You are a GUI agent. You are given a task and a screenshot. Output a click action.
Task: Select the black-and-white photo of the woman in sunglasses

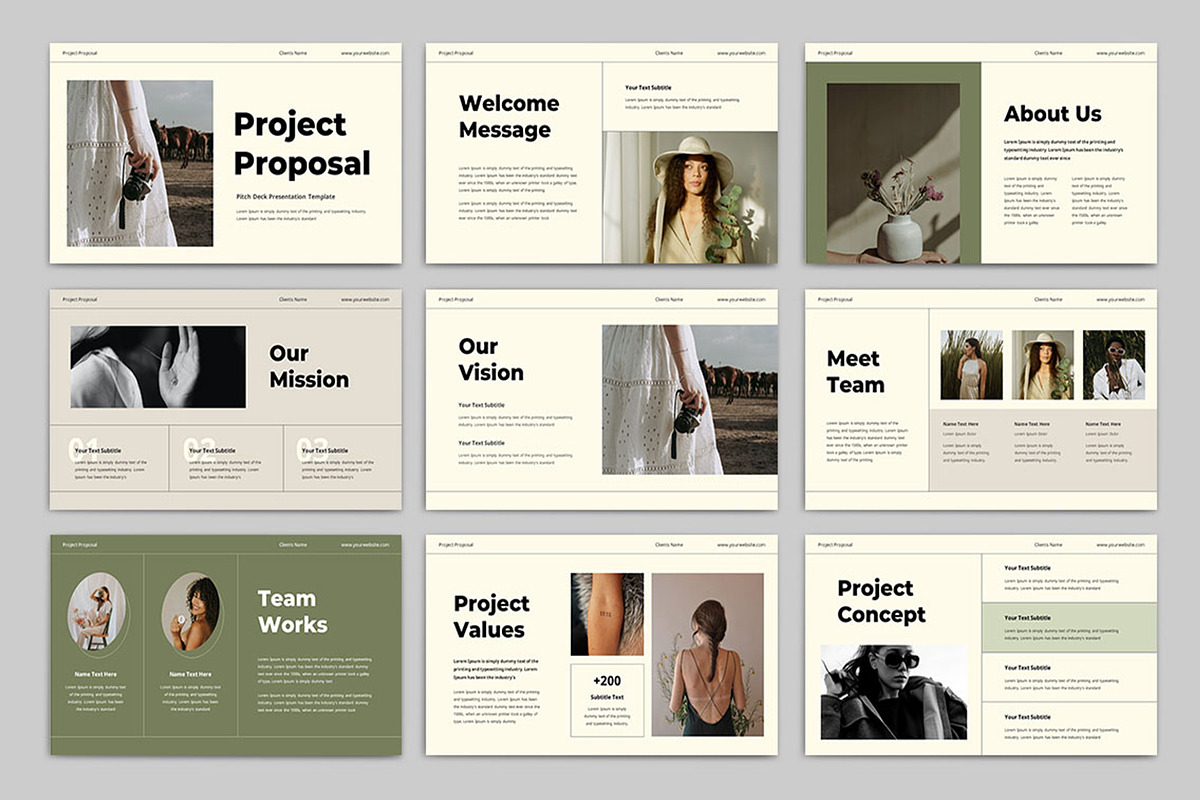894,692
